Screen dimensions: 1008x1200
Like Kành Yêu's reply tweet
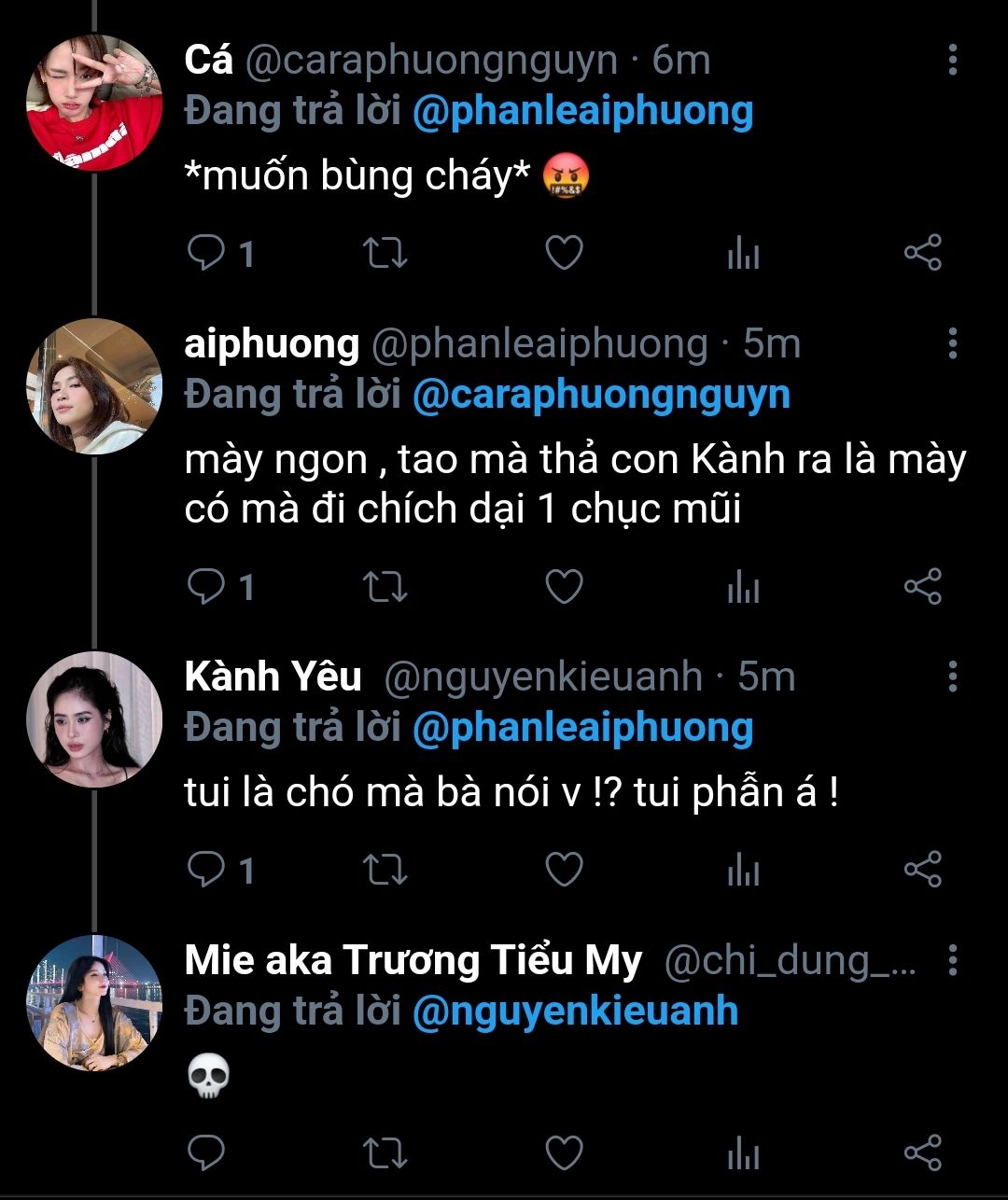tap(564, 870)
